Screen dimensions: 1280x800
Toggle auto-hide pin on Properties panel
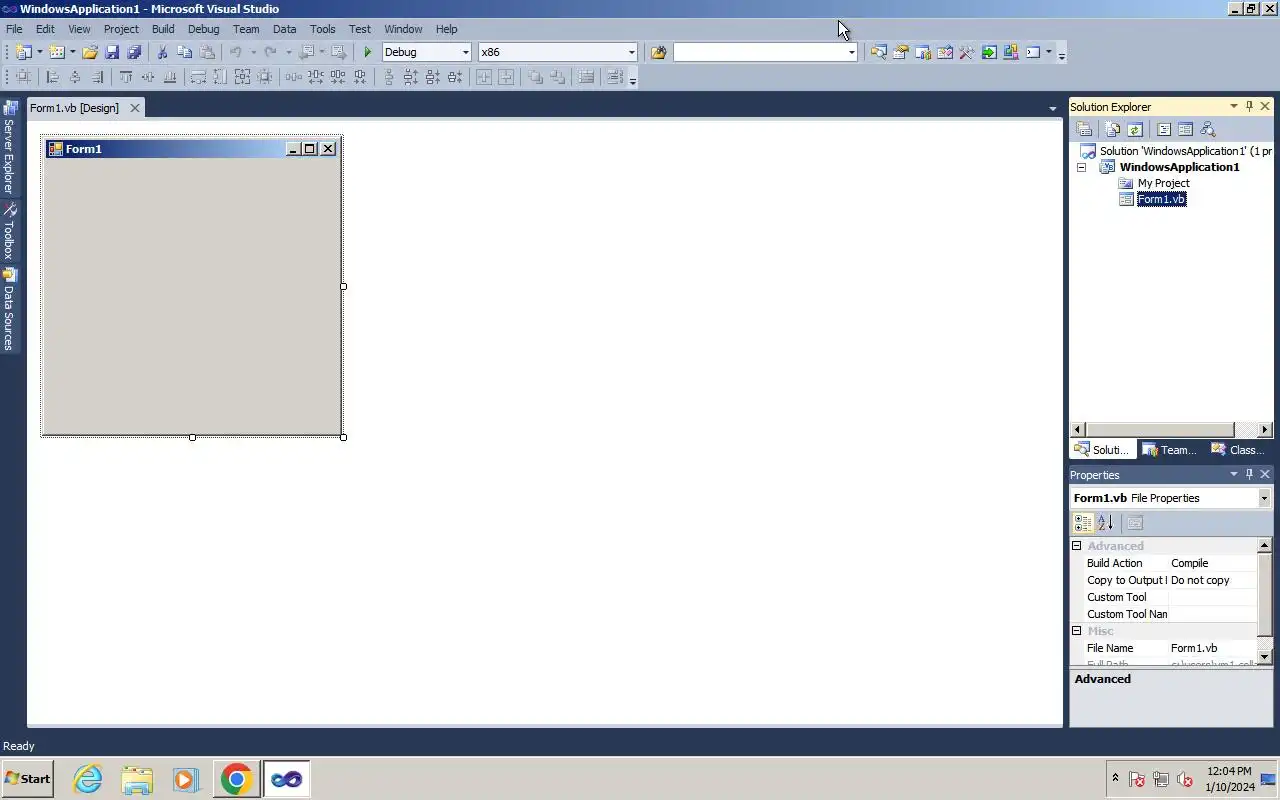tap(1249, 474)
